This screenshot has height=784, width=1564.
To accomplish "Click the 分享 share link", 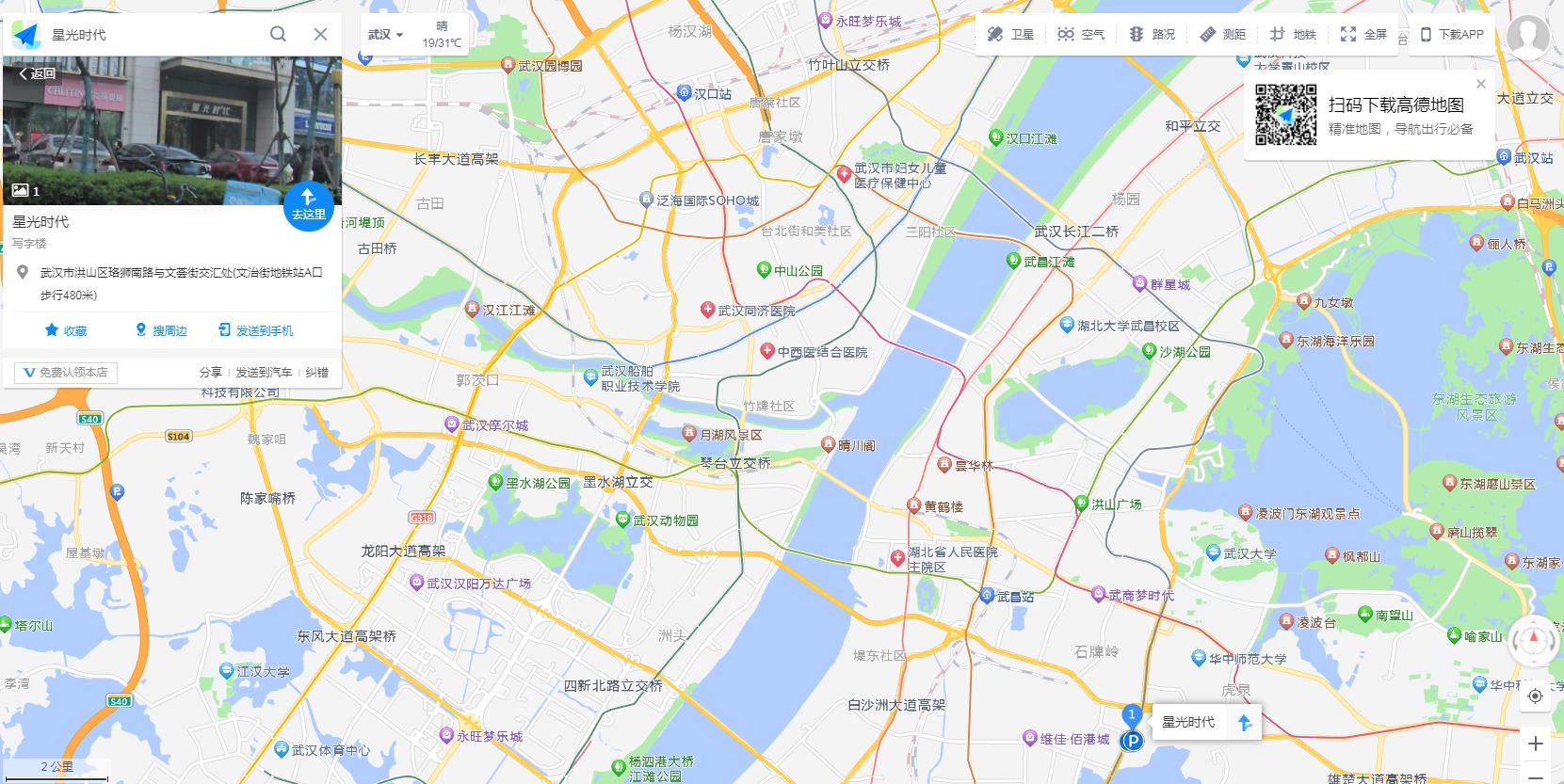I will [x=211, y=373].
